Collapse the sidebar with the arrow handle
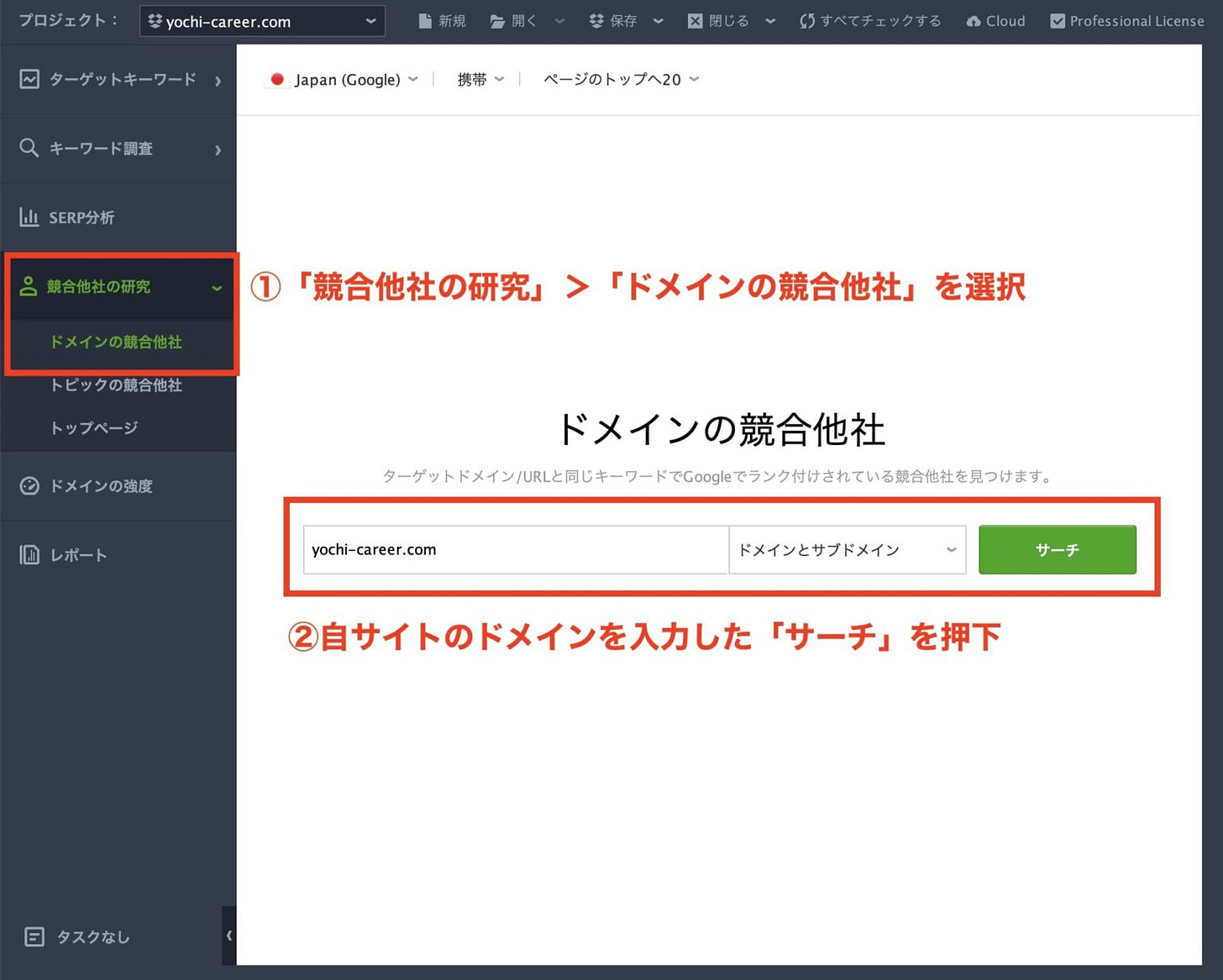The height and width of the screenshot is (980, 1223). click(x=229, y=935)
